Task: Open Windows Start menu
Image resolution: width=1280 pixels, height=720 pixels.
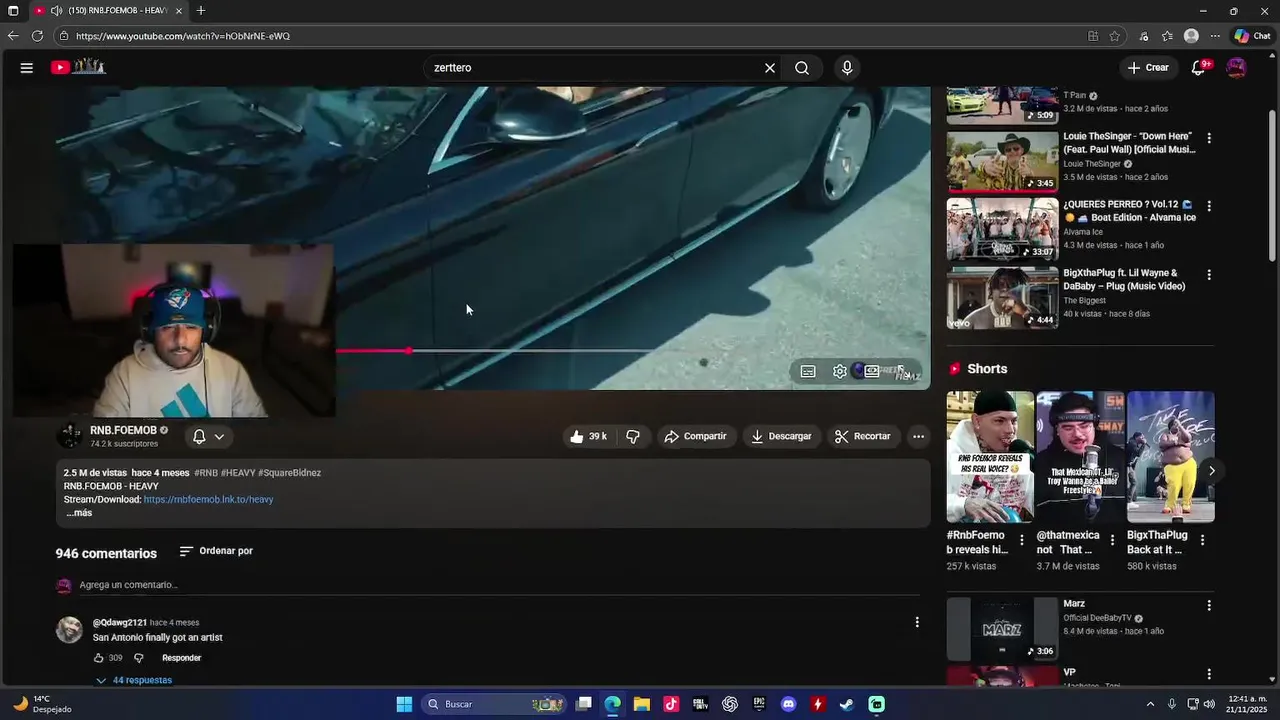Action: tap(404, 704)
